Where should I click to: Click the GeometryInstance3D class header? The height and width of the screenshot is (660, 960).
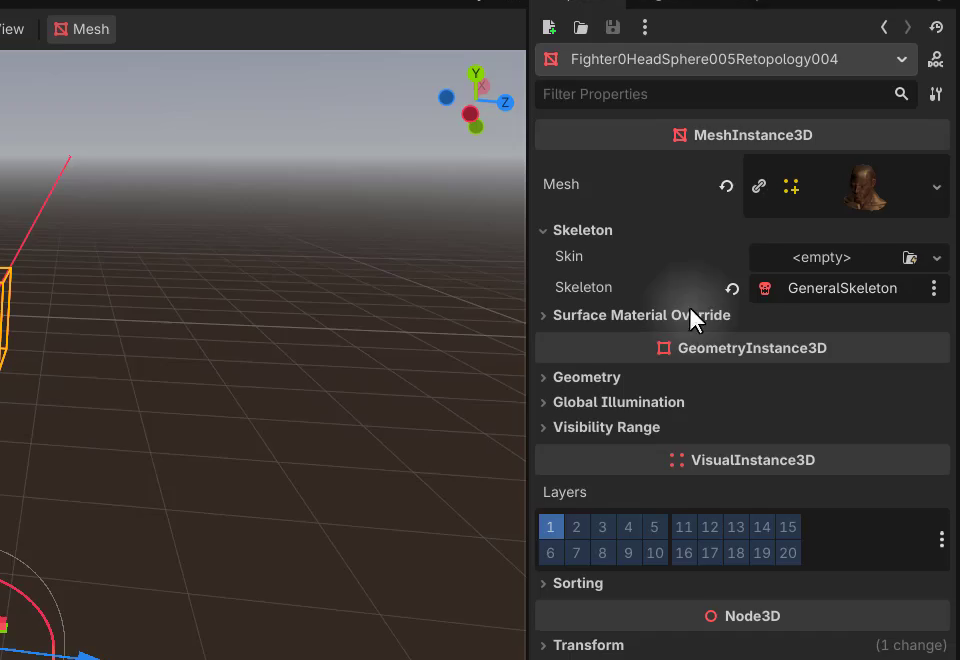742,348
